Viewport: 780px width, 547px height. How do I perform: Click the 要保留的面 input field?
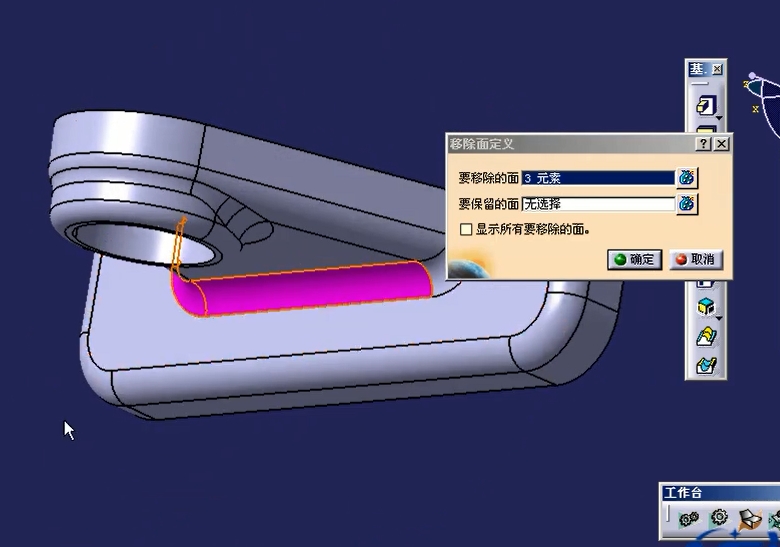[598, 204]
